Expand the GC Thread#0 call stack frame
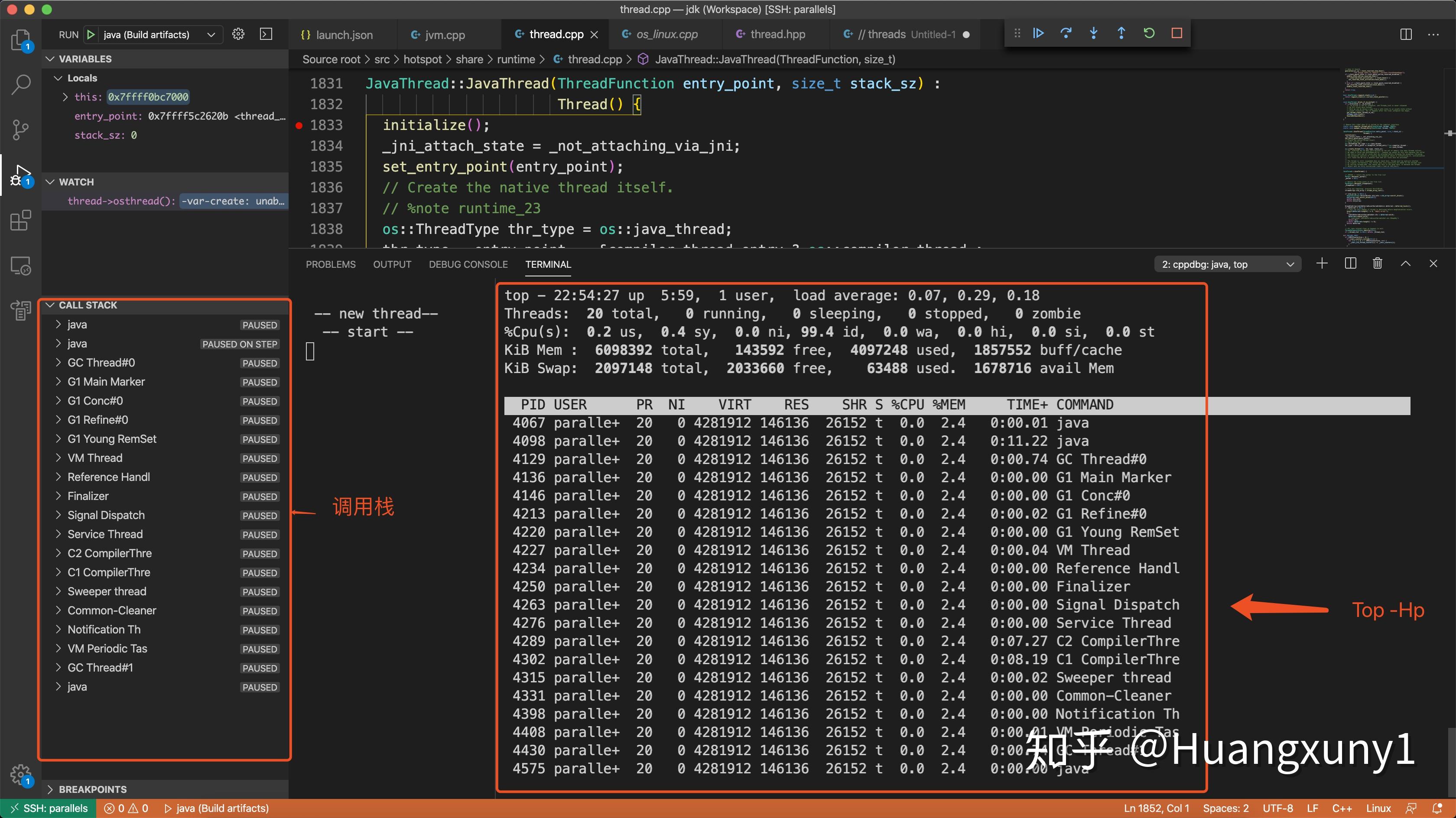 (59, 362)
